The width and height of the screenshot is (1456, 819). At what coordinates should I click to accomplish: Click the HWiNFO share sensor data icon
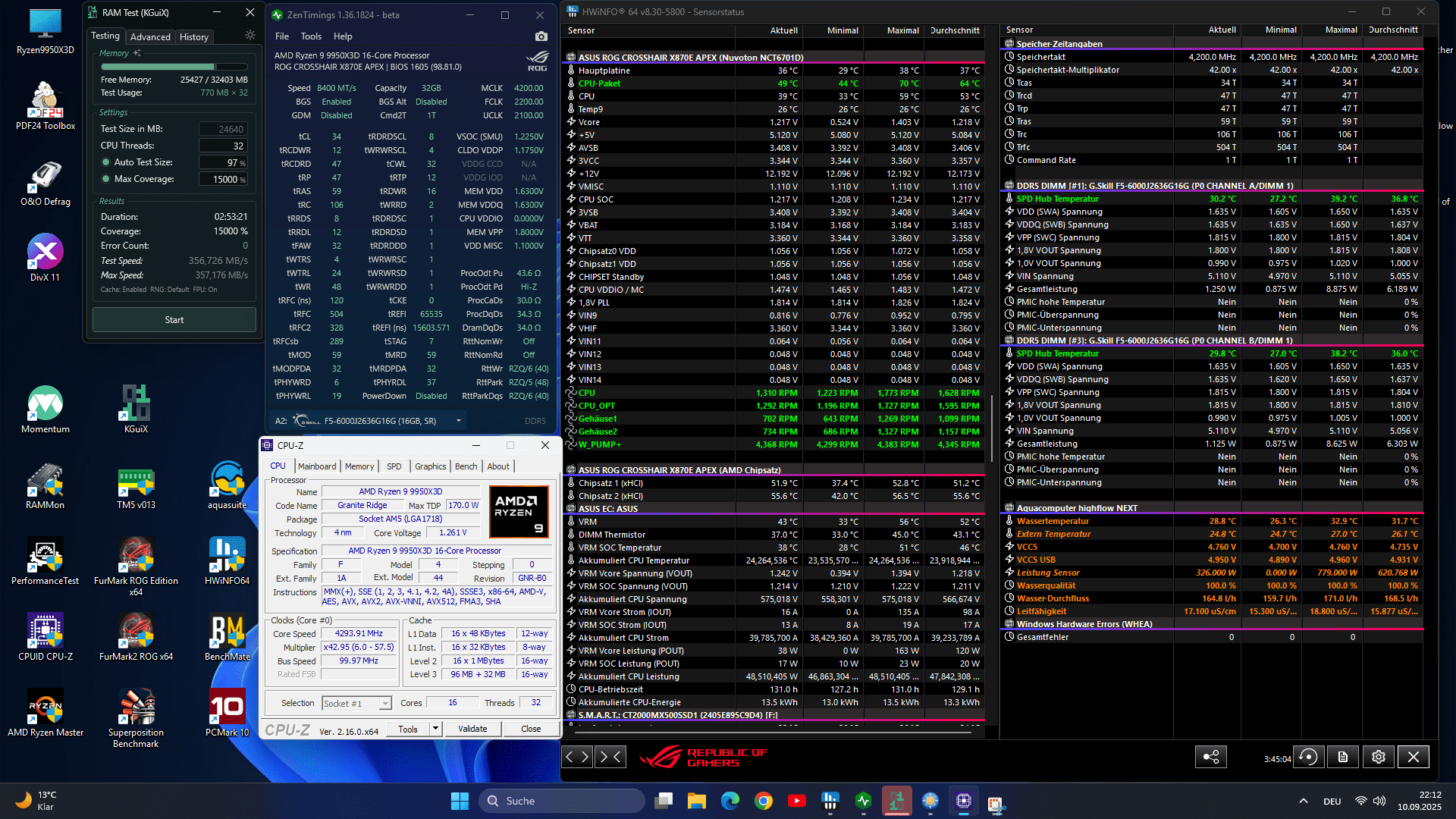click(1211, 757)
